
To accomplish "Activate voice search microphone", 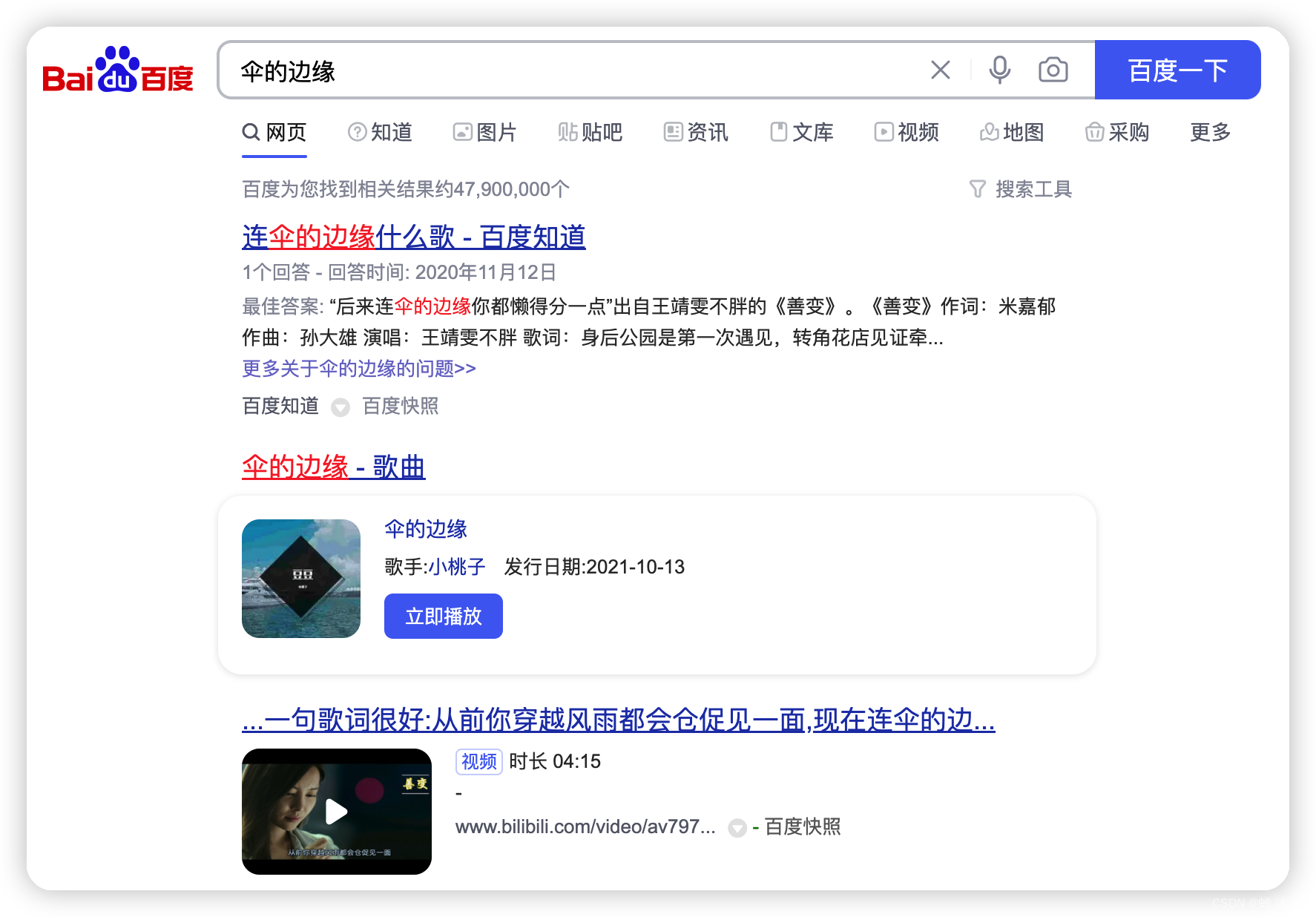I will point(998,69).
